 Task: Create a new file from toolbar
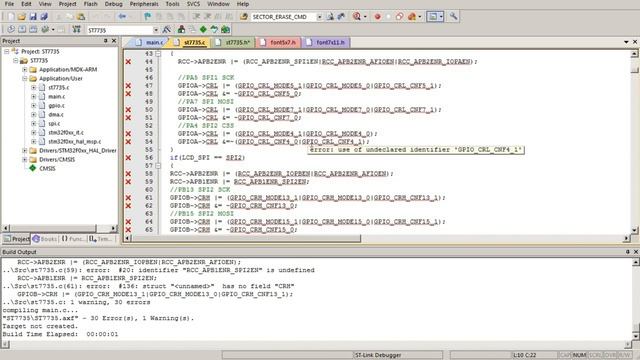click(11, 17)
